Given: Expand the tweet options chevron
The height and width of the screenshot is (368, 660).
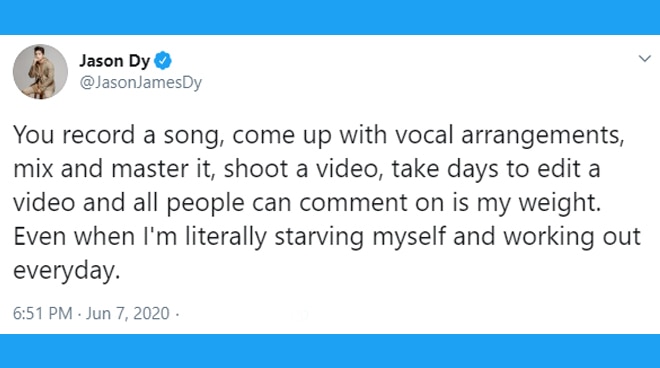Looking at the screenshot, I should point(644,59).
